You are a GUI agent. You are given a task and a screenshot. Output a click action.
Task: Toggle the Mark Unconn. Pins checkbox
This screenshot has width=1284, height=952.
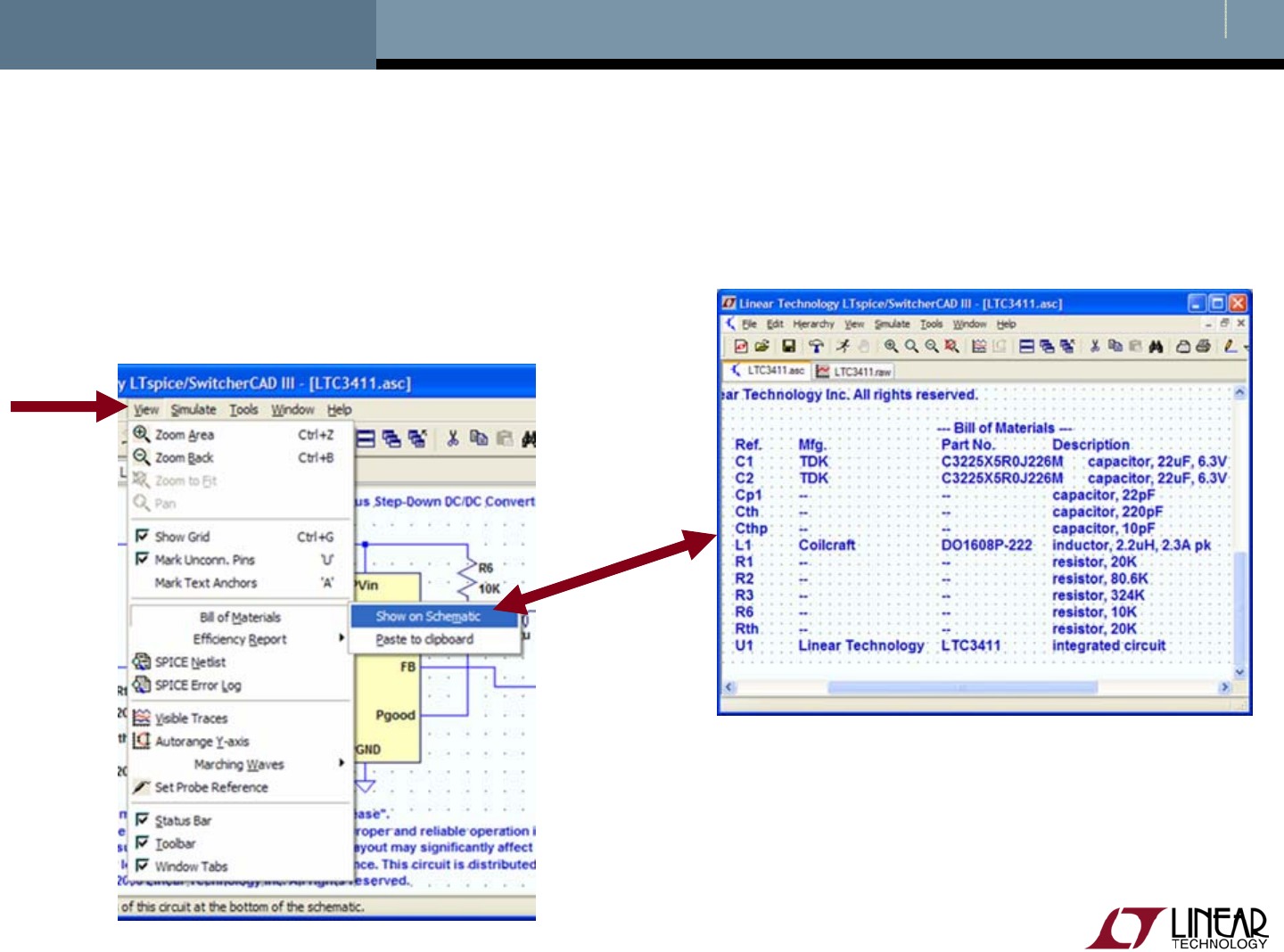(142, 559)
